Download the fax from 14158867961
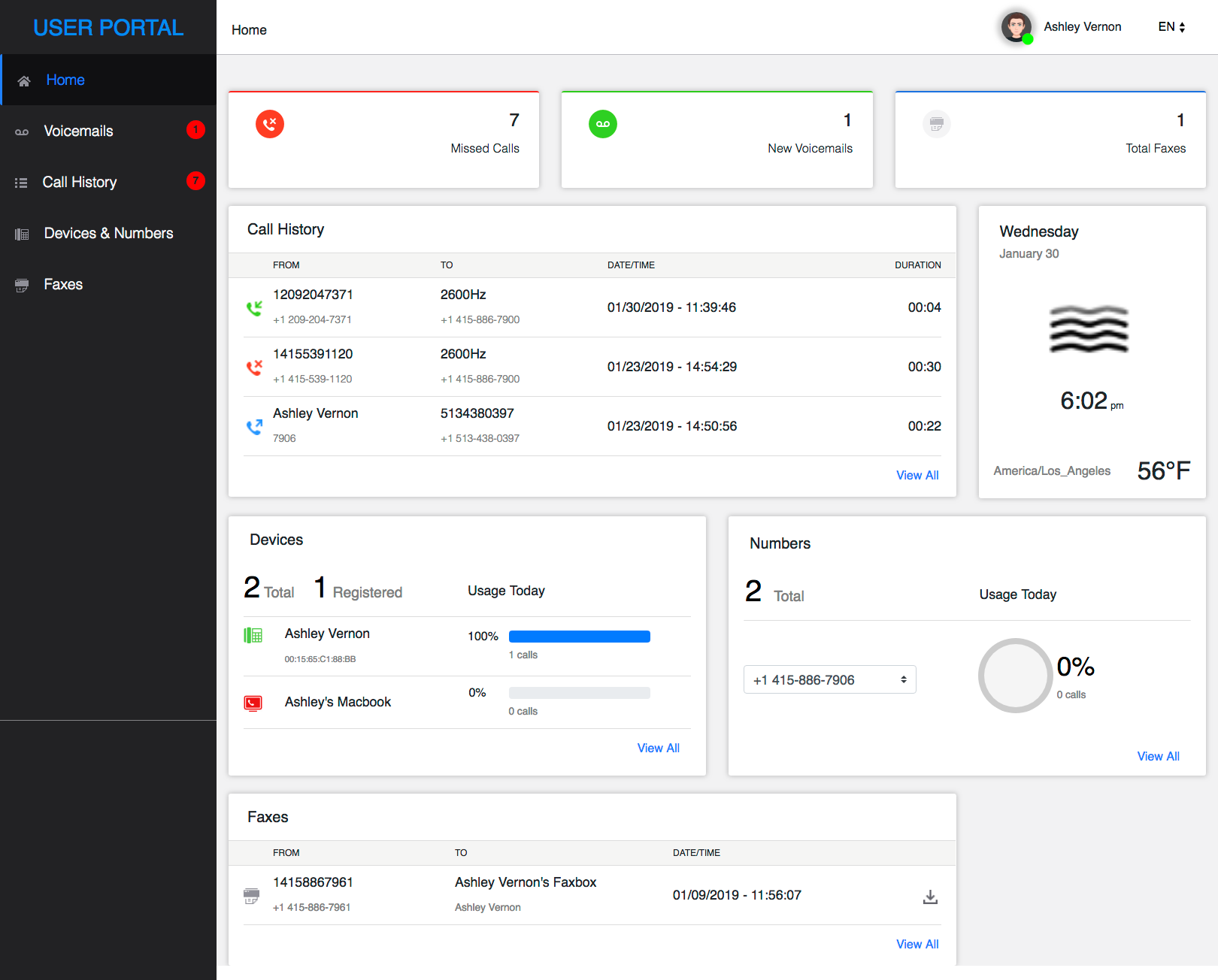The width and height of the screenshot is (1218, 980). click(930, 897)
